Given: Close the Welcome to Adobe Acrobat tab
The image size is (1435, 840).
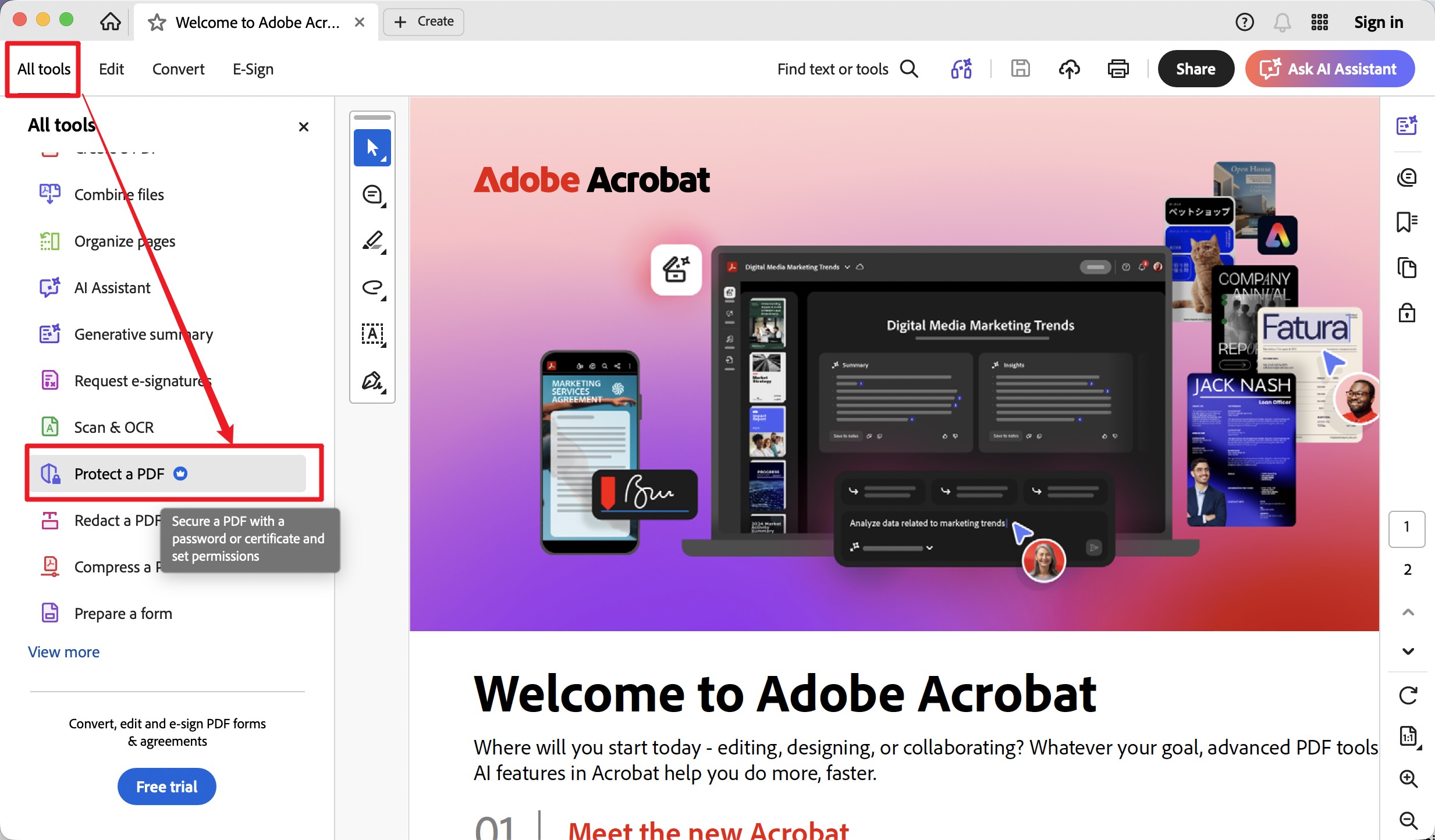Looking at the screenshot, I should click(x=360, y=22).
